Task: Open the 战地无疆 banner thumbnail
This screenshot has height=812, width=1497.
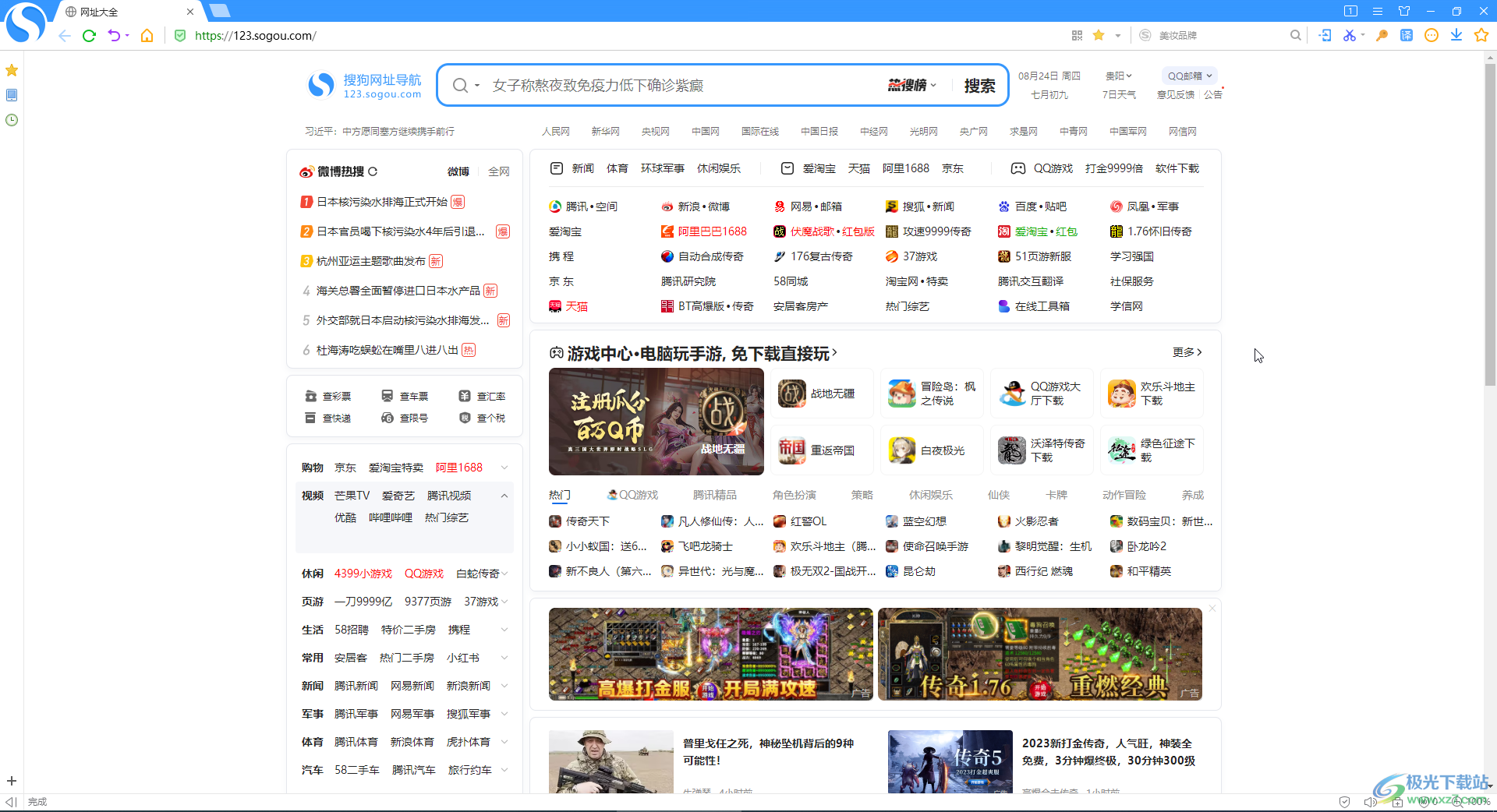Action: 656,422
